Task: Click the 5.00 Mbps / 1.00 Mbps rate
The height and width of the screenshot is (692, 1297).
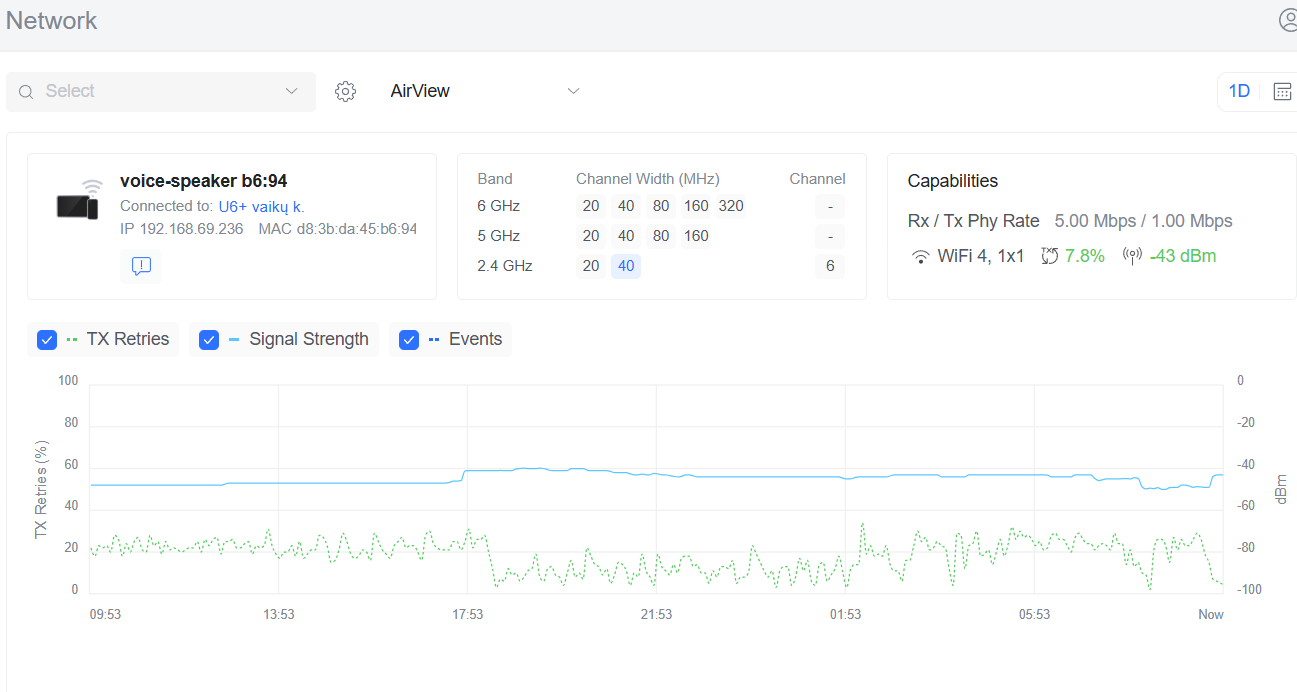Action: (1144, 221)
